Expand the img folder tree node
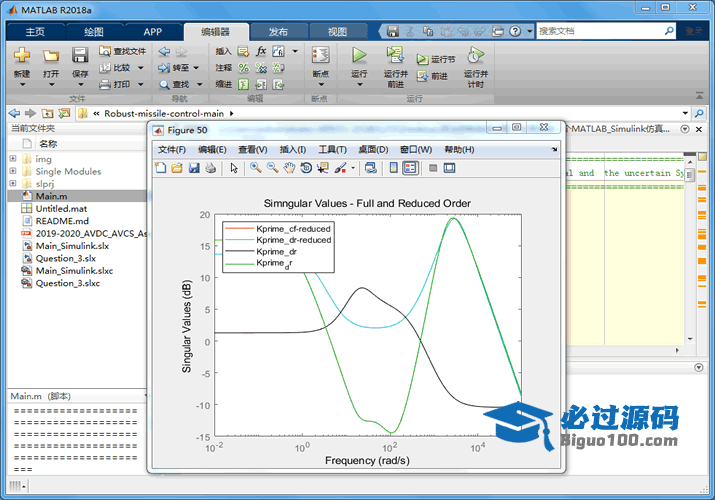The width and height of the screenshot is (715, 500). [x=13, y=159]
